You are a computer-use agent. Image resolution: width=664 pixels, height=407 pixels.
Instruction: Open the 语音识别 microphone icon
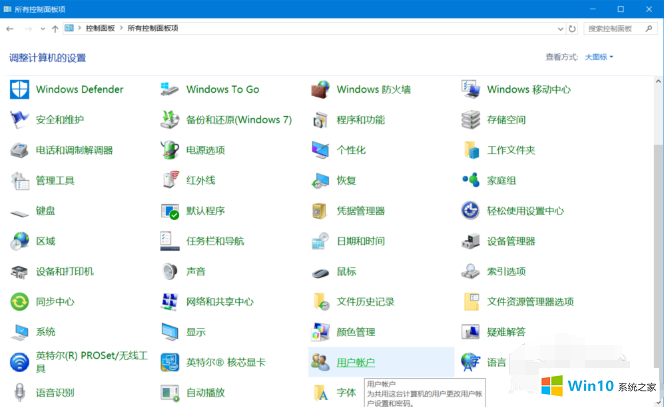tap(19, 393)
